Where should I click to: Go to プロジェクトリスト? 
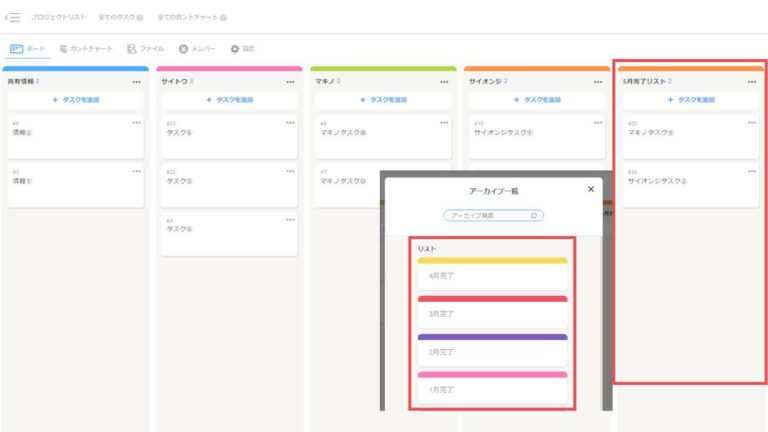click(x=58, y=17)
